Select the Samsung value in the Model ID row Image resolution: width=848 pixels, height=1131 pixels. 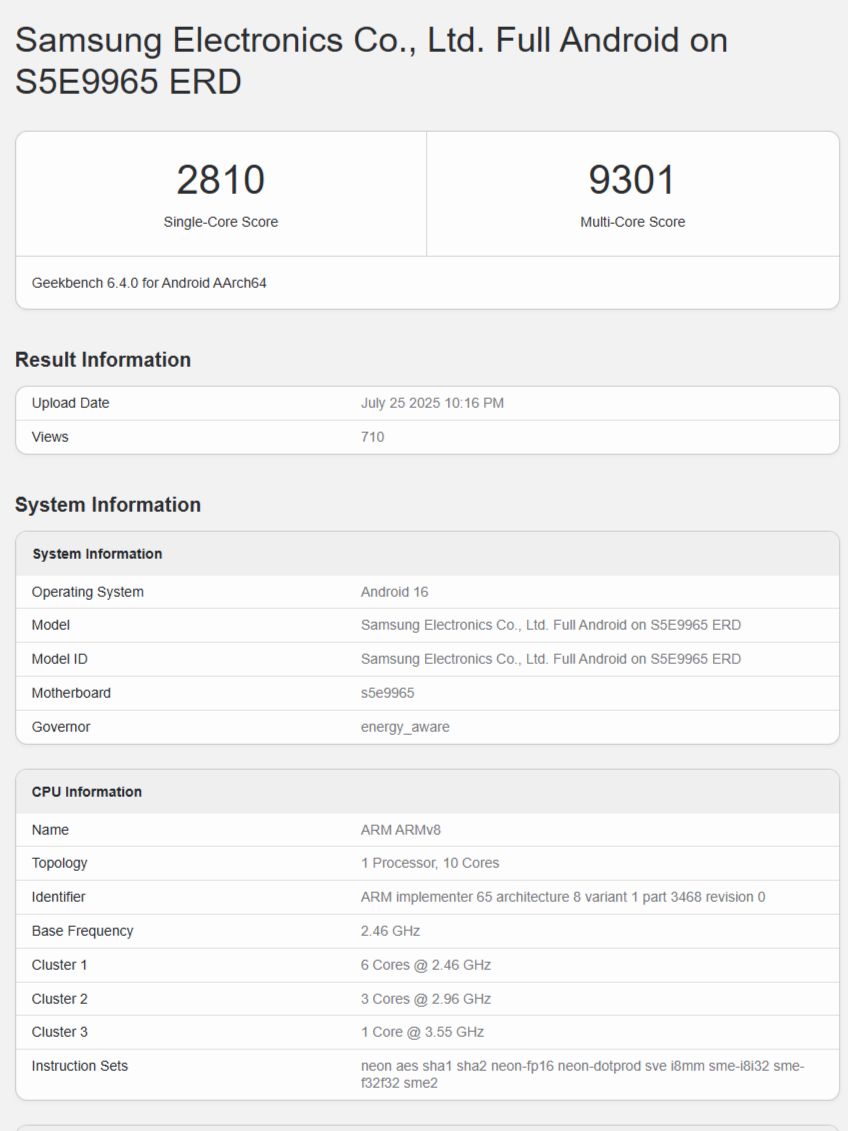coord(551,659)
